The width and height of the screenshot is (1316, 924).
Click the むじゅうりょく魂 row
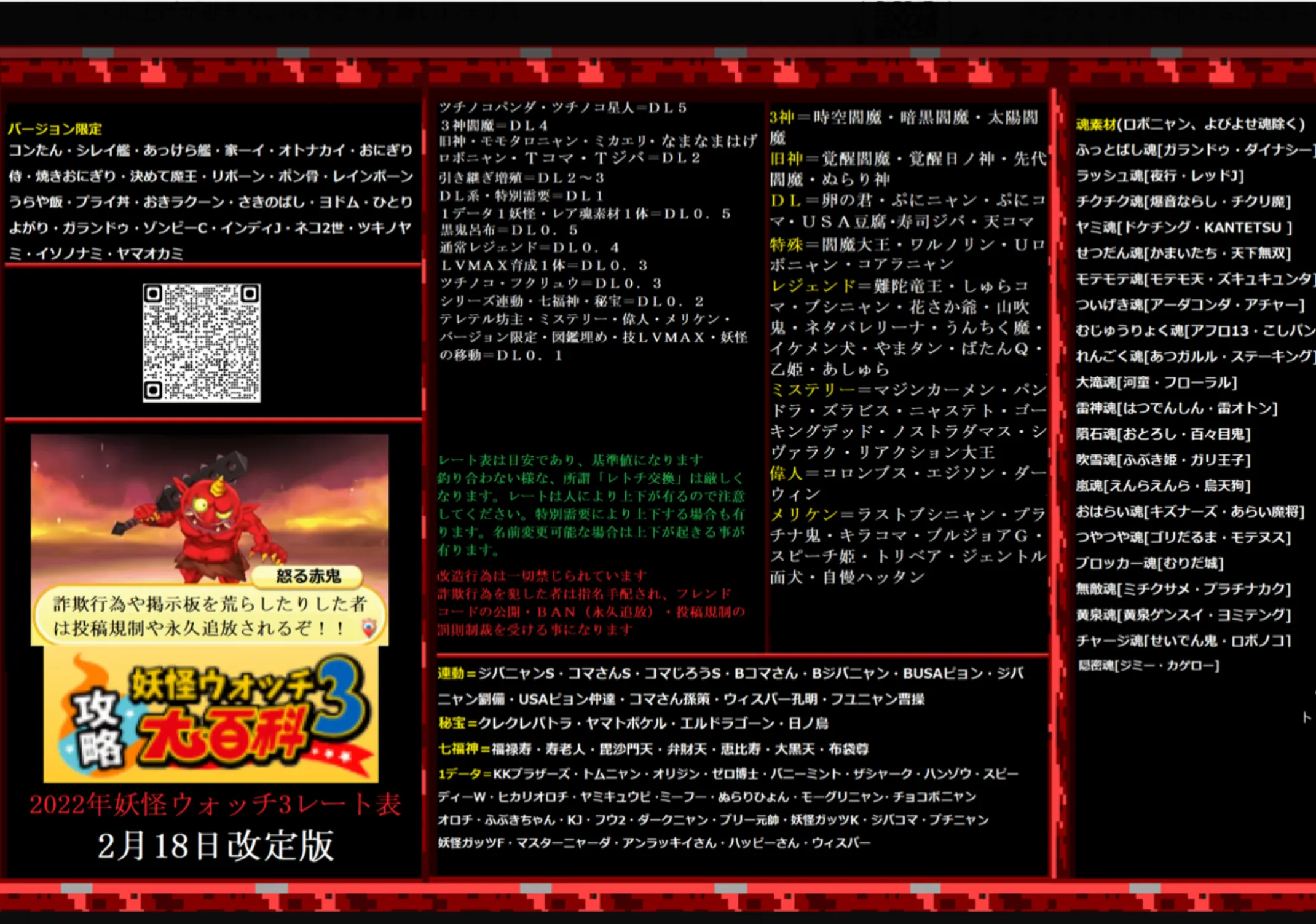[1195, 331]
